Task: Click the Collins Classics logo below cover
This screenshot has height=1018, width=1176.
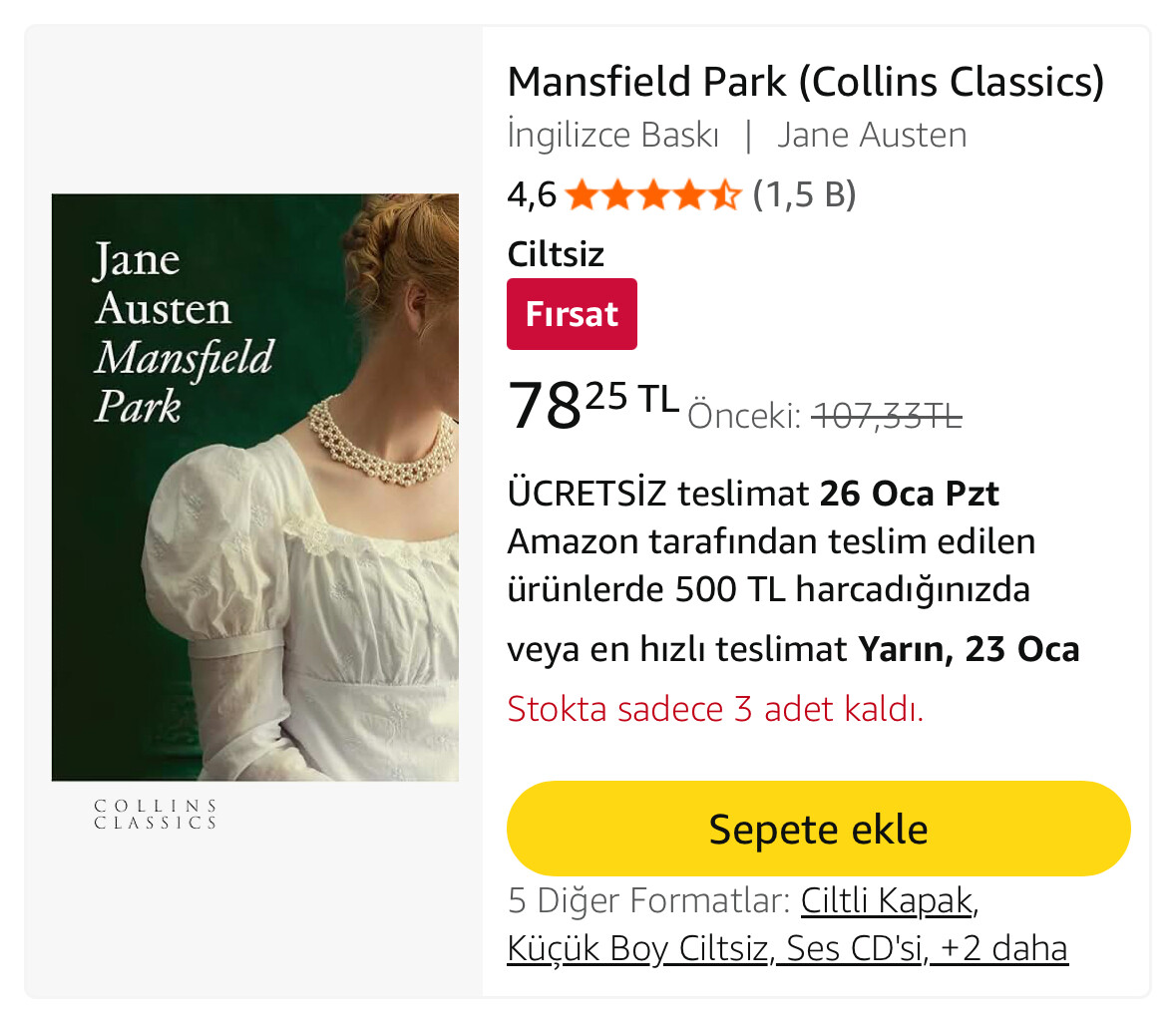Action: (x=156, y=814)
